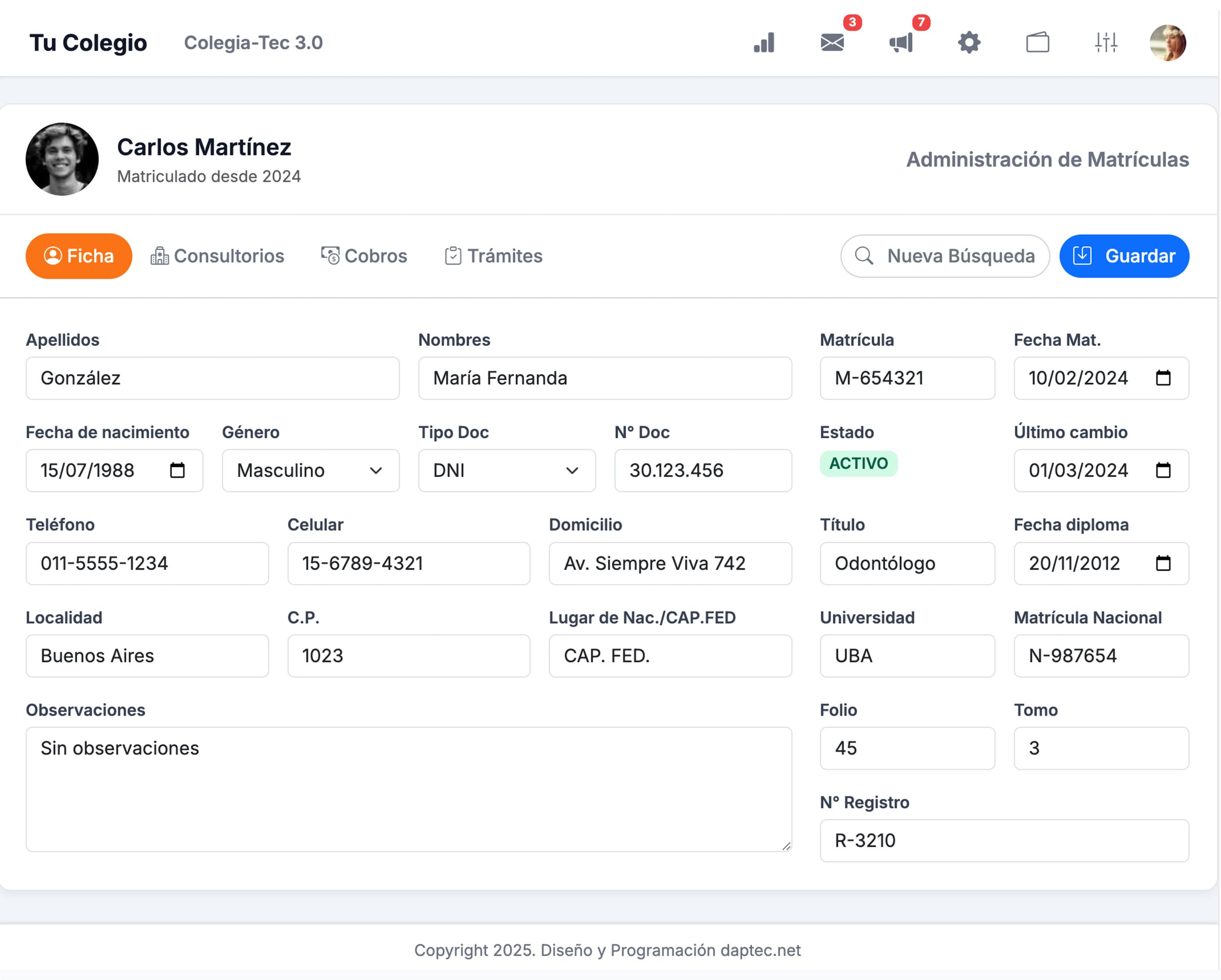The width and height of the screenshot is (1221, 980).
Task: Click into the Observaciones text area
Action: [408, 789]
